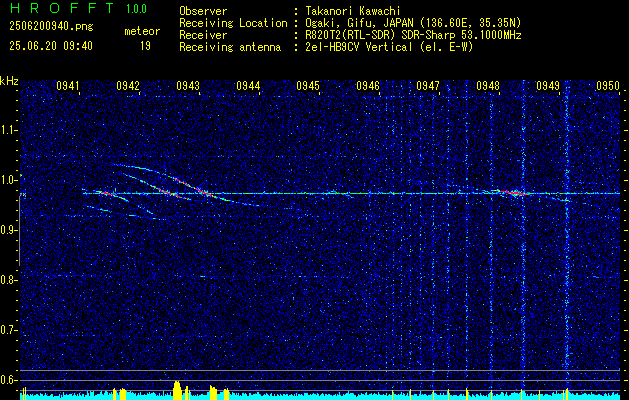The width and height of the screenshot is (629, 400).
Task: Select the meteor count value 19
Action: point(145,46)
